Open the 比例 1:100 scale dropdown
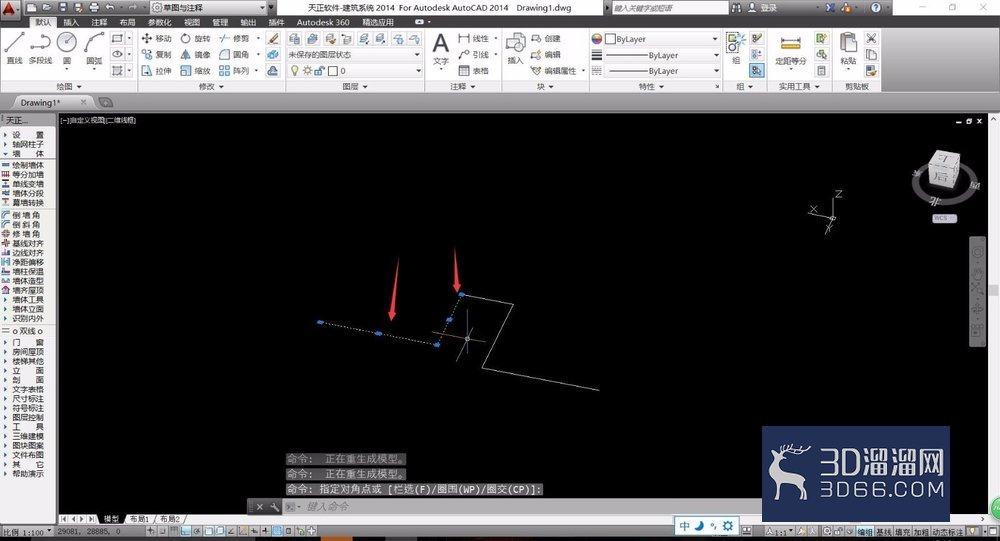 point(27,531)
